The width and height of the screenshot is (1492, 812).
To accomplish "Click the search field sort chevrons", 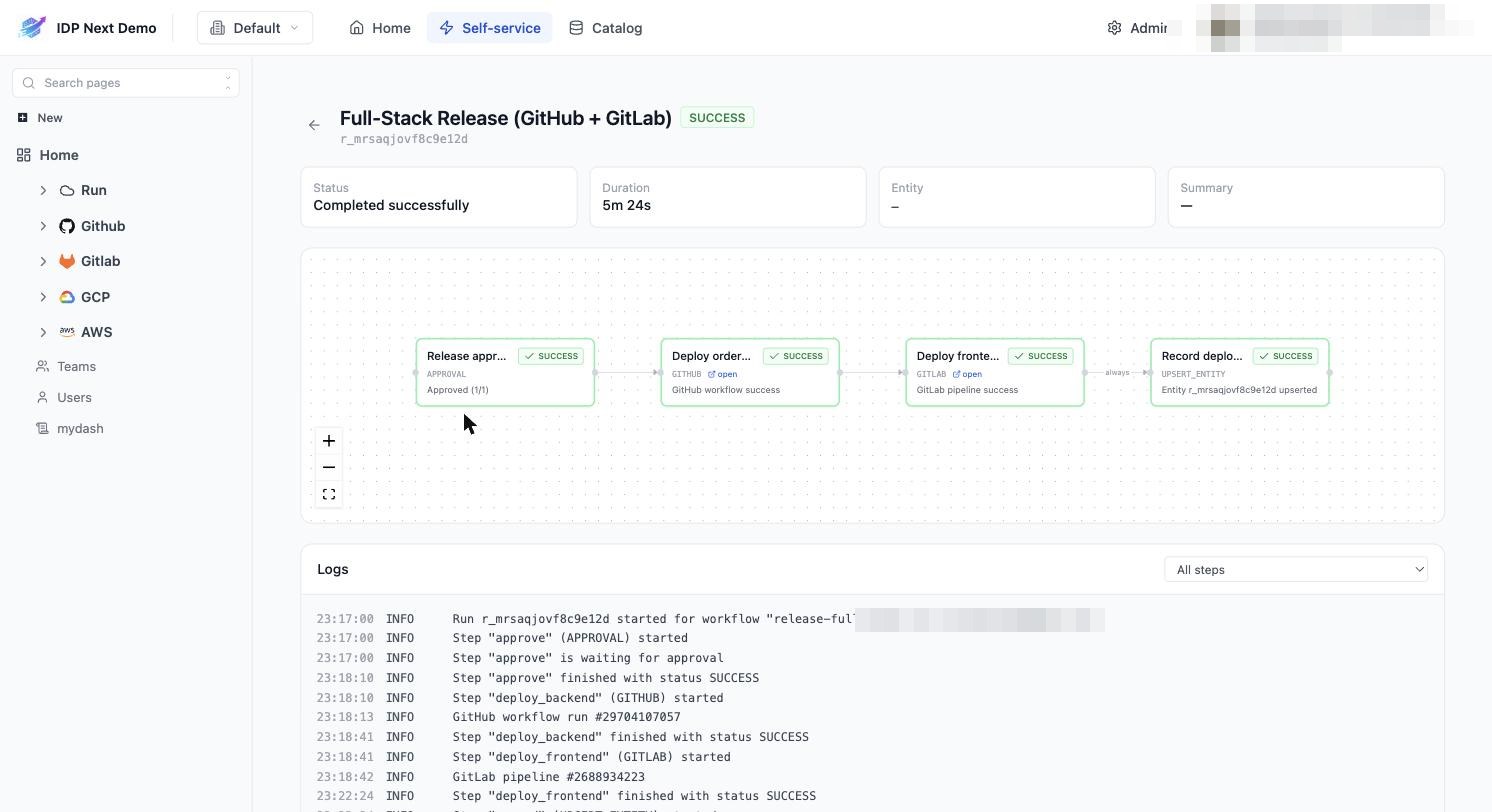I will tap(228, 83).
